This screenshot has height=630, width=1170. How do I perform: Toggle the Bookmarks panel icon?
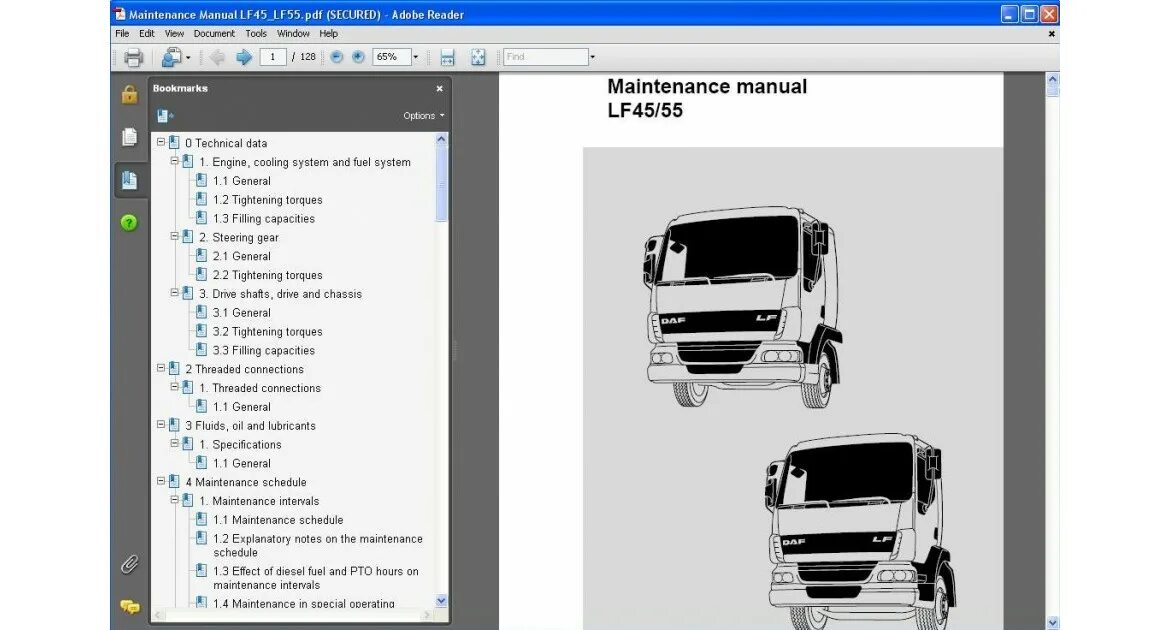coord(129,180)
